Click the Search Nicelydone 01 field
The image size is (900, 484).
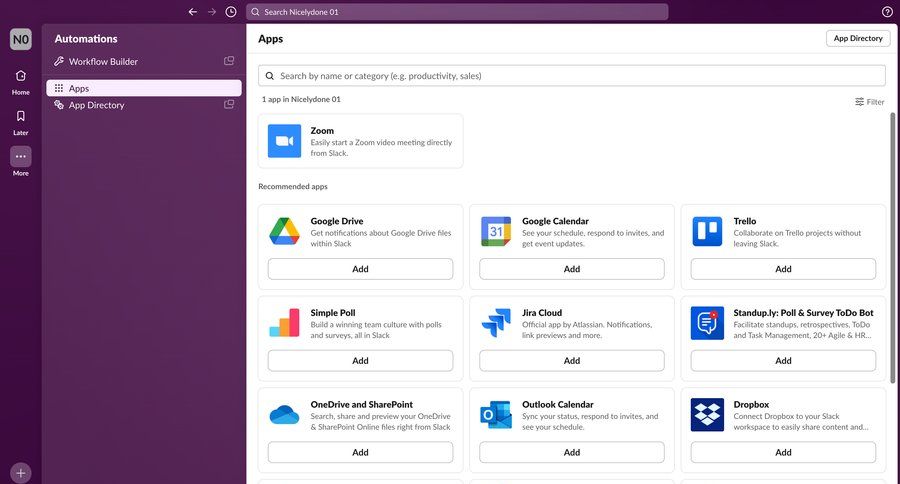pyautogui.click(x=457, y=11)
